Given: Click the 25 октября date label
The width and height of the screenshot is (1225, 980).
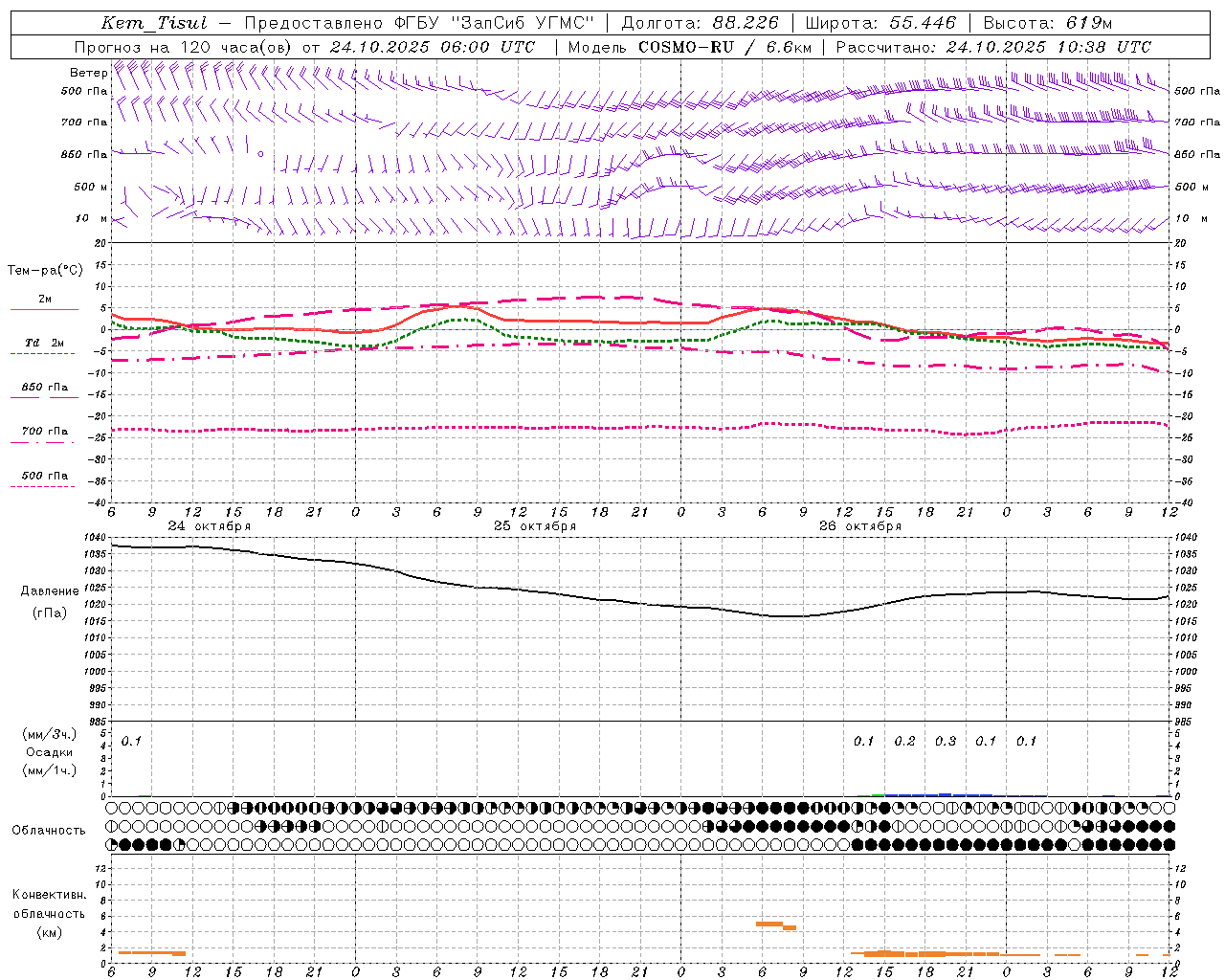Looking at the screenshot, I should click(535, 526).
